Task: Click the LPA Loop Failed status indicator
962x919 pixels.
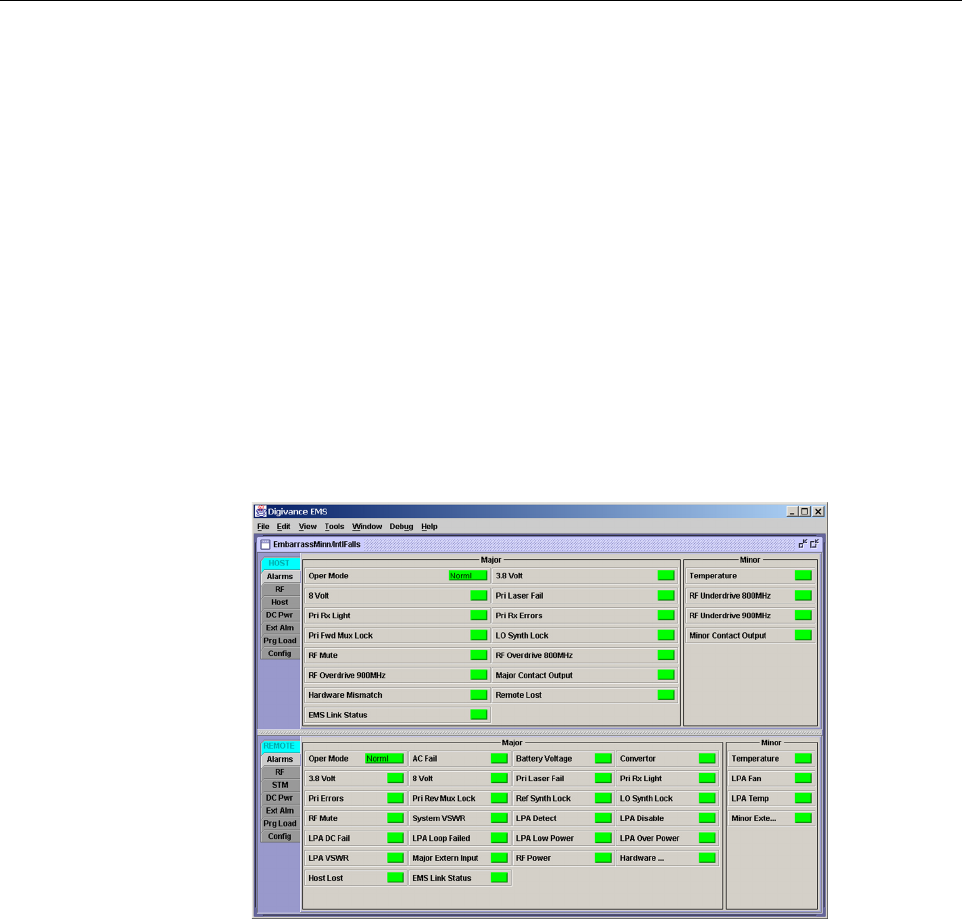Action: tap(499, 838)
